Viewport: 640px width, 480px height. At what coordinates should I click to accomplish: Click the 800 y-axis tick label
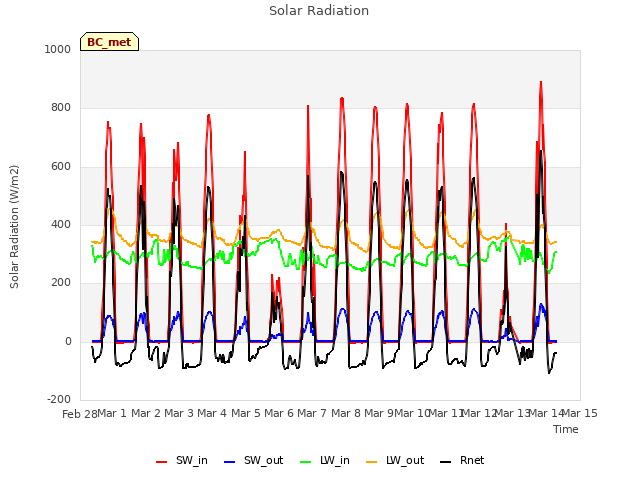pyautogui.click(x=61, y=107)
